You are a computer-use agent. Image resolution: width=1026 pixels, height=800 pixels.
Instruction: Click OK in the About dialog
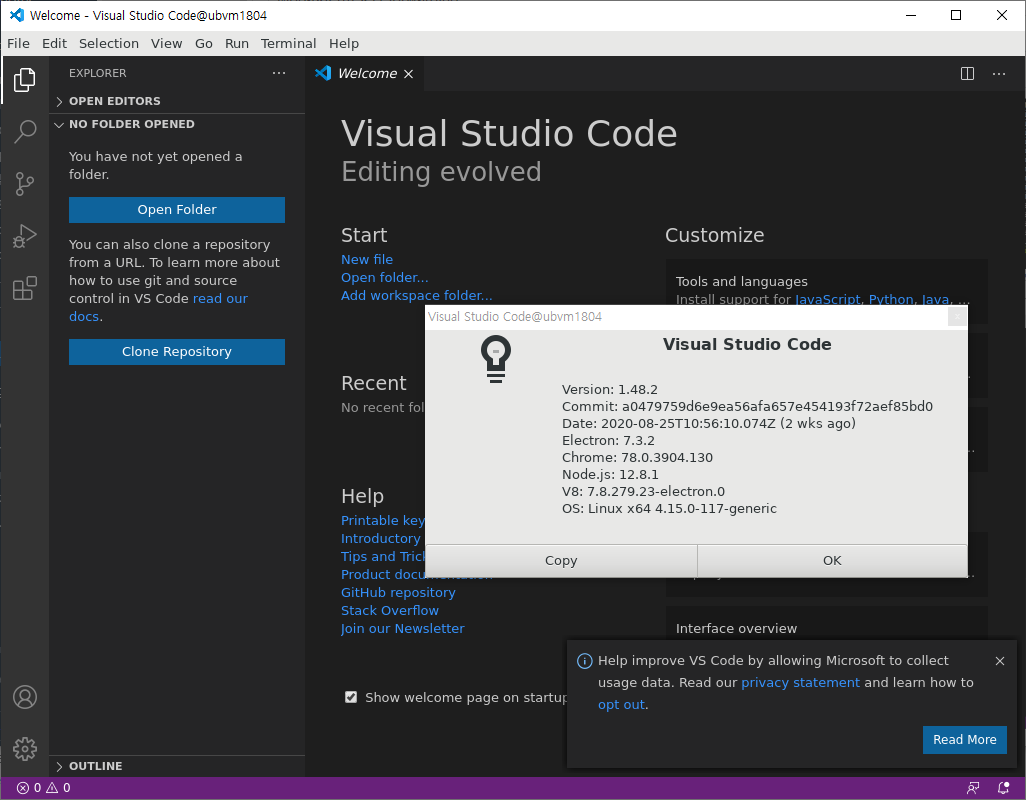coord(832,561)
